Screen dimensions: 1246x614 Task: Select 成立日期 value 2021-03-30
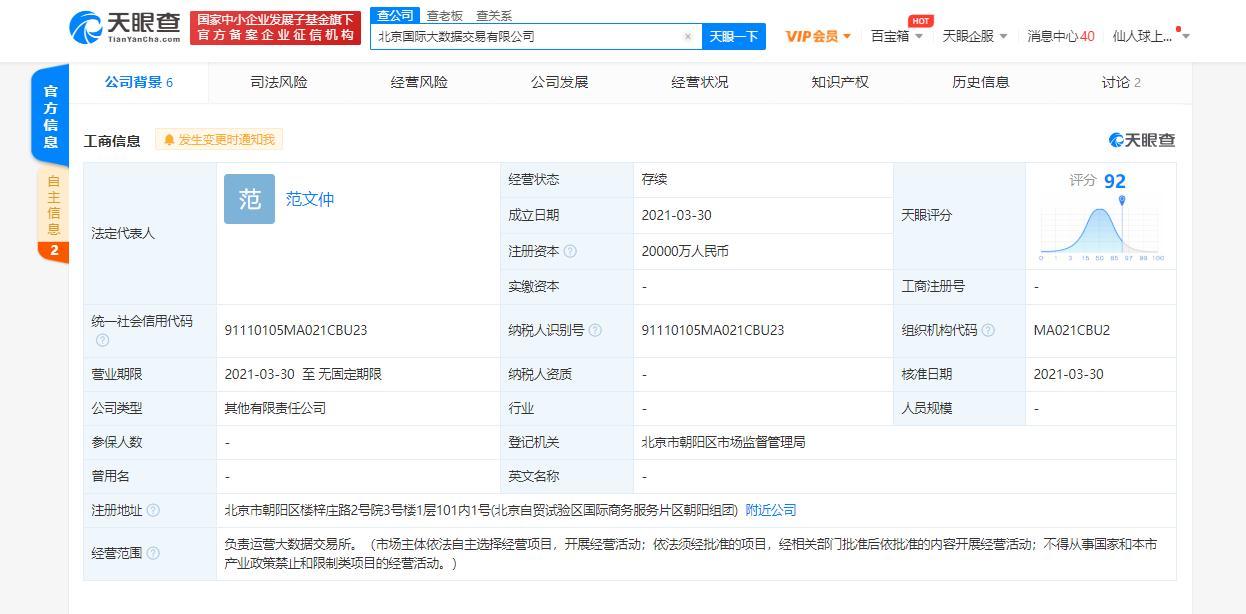[x=677, y=215]
